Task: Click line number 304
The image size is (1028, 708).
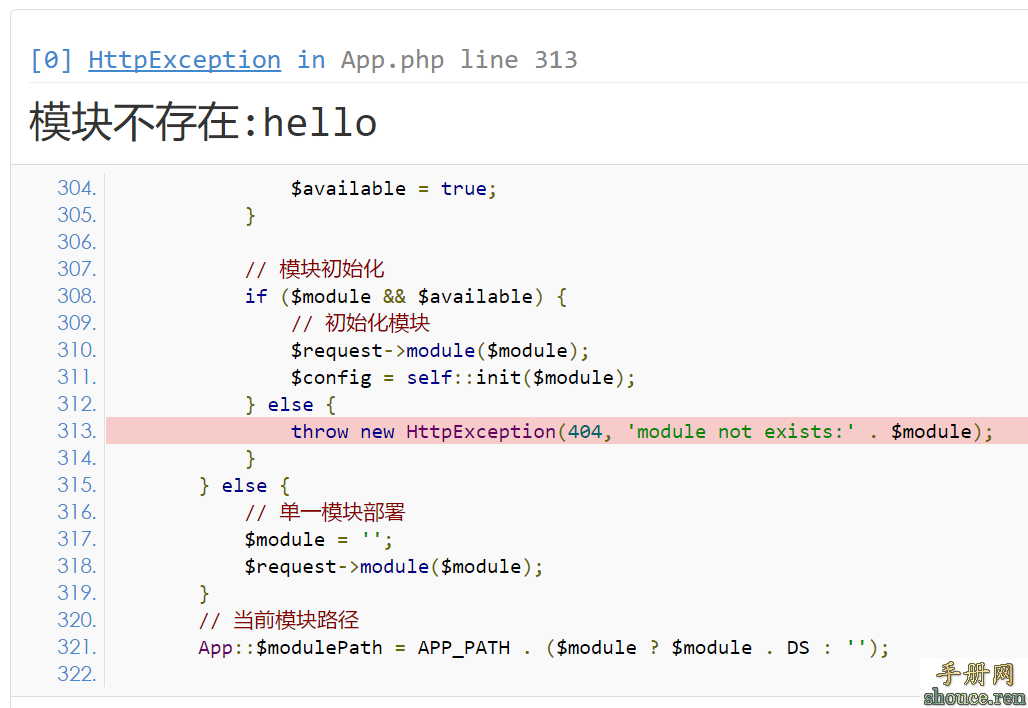Action: [x=77, y=189]
